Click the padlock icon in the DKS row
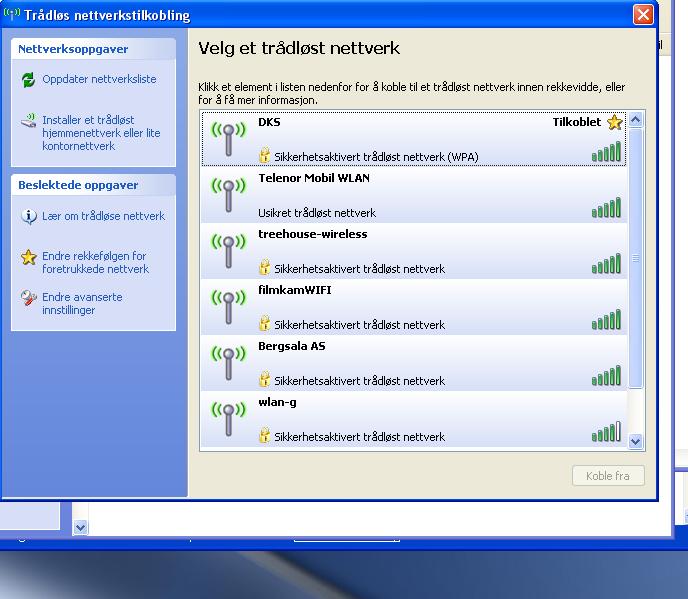This screenshot has height=599, width=688. 265,155
